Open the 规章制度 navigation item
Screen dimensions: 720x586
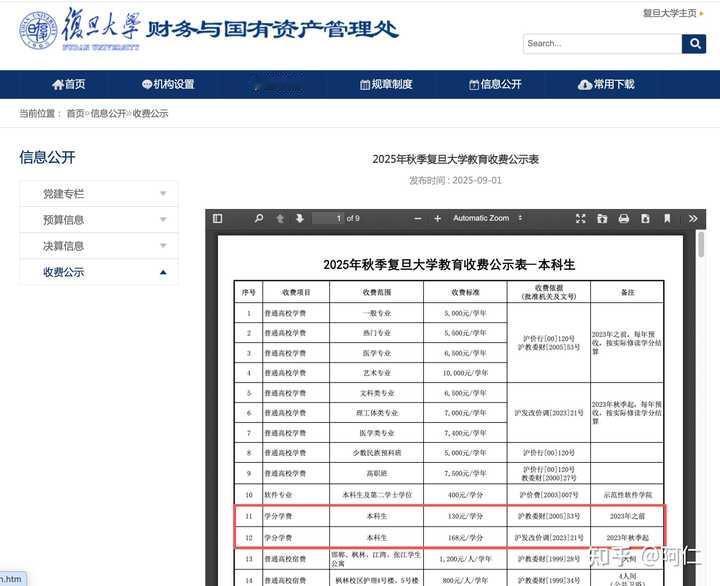(386, 85)
